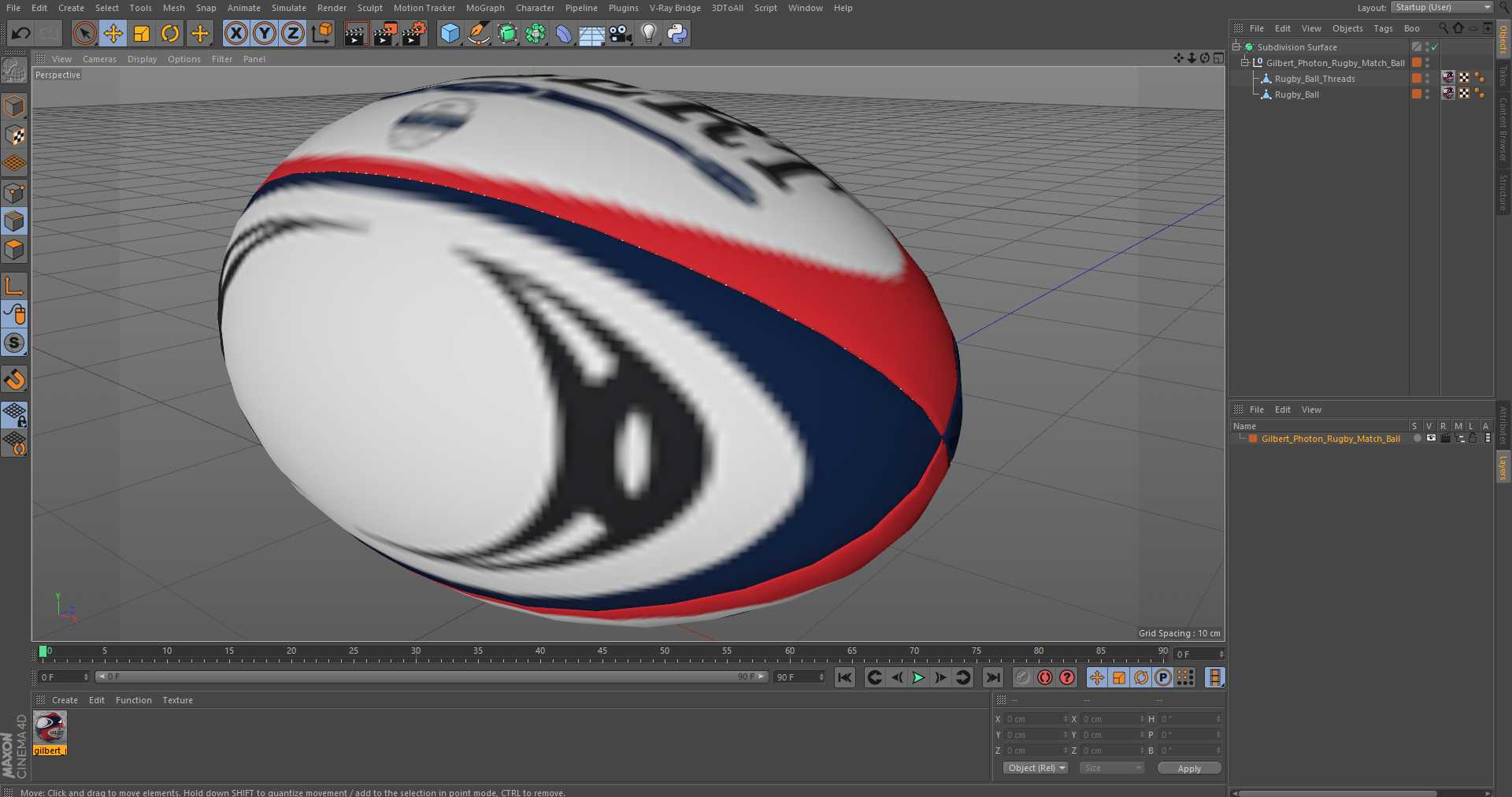Open object manager Tags menu
The height and width of the screenshot is (797, 1512).
coord(1383,28)
